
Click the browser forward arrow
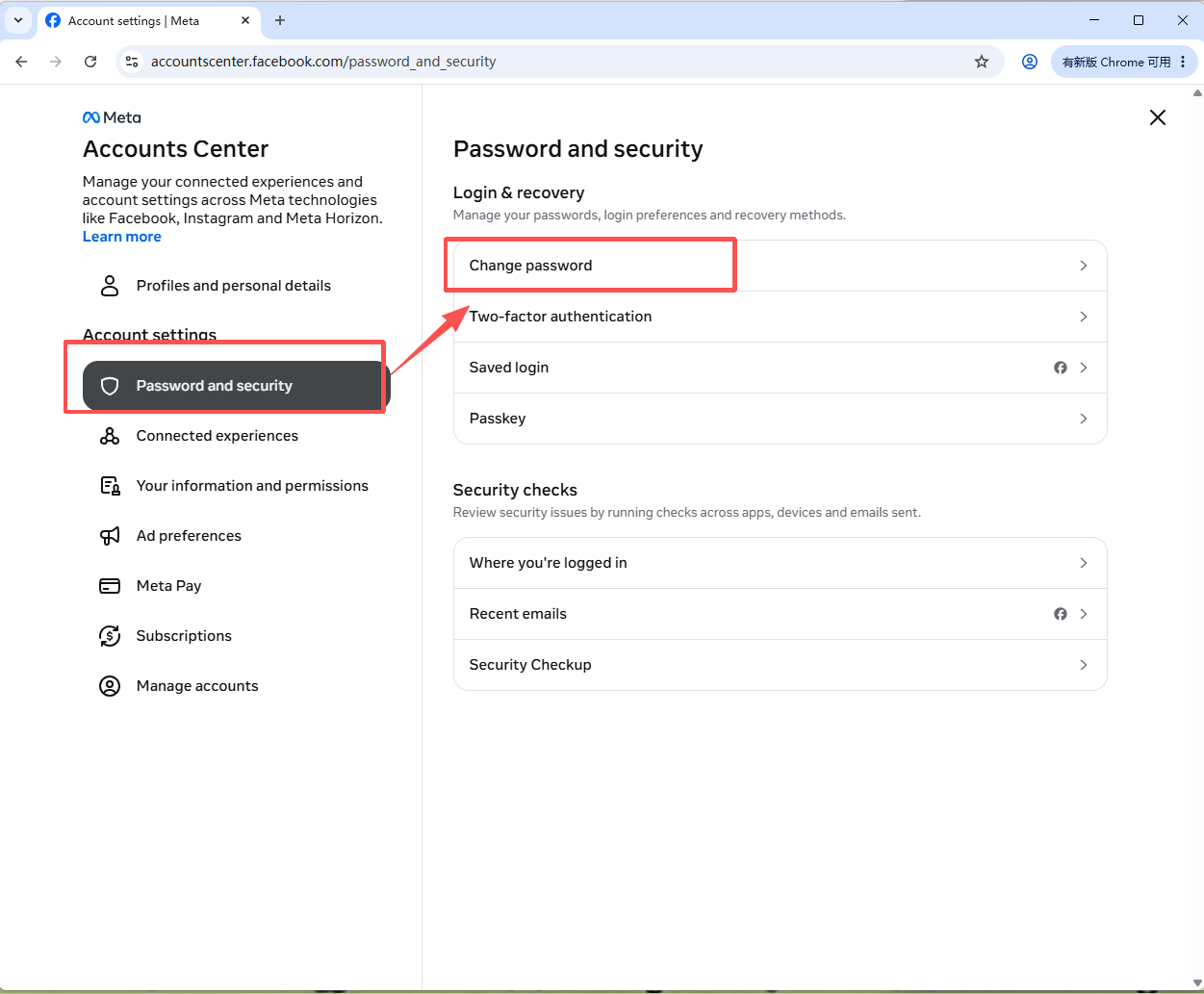[x=56, y=62]
